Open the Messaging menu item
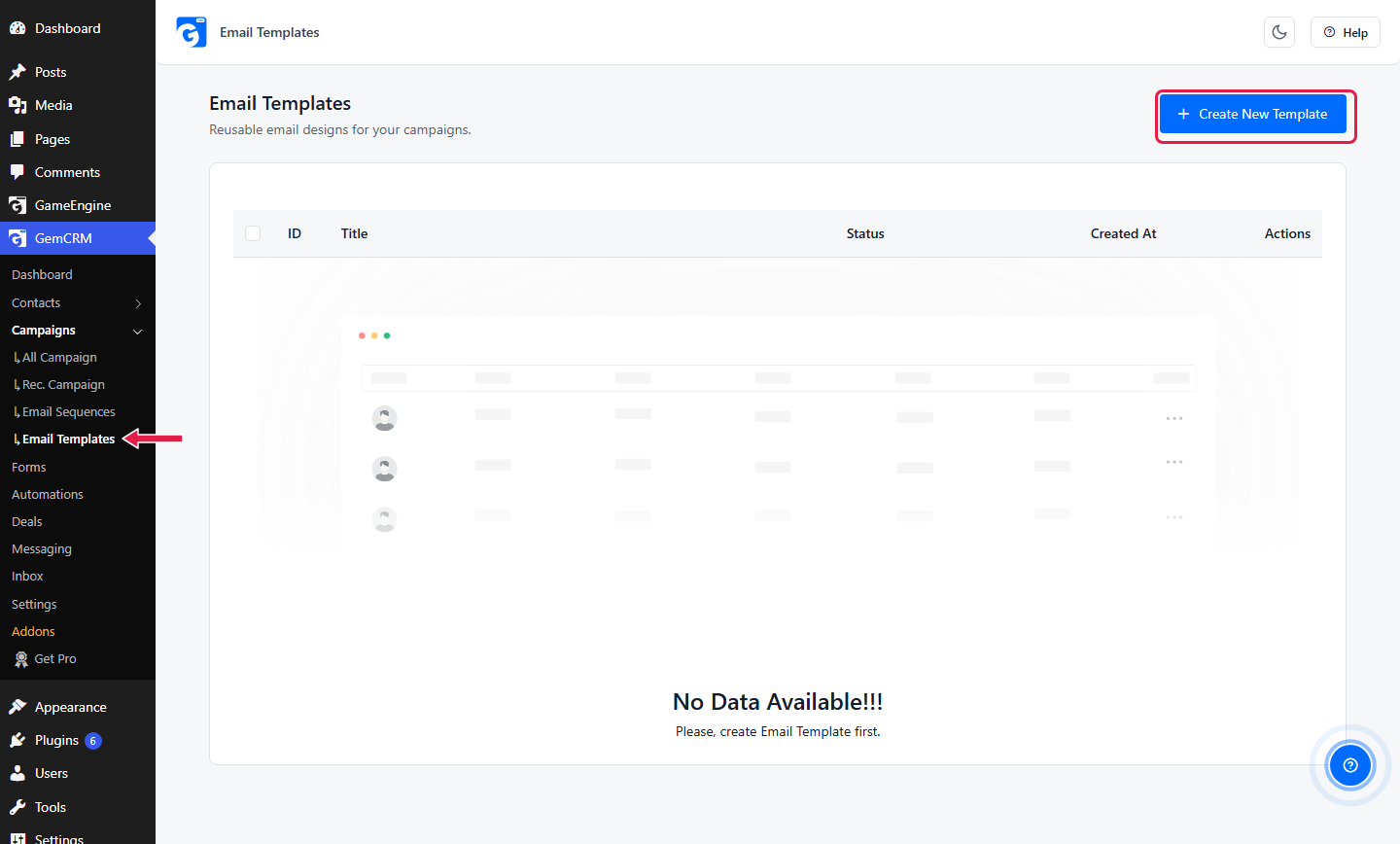1400x844 pixels. click(42, 549)
